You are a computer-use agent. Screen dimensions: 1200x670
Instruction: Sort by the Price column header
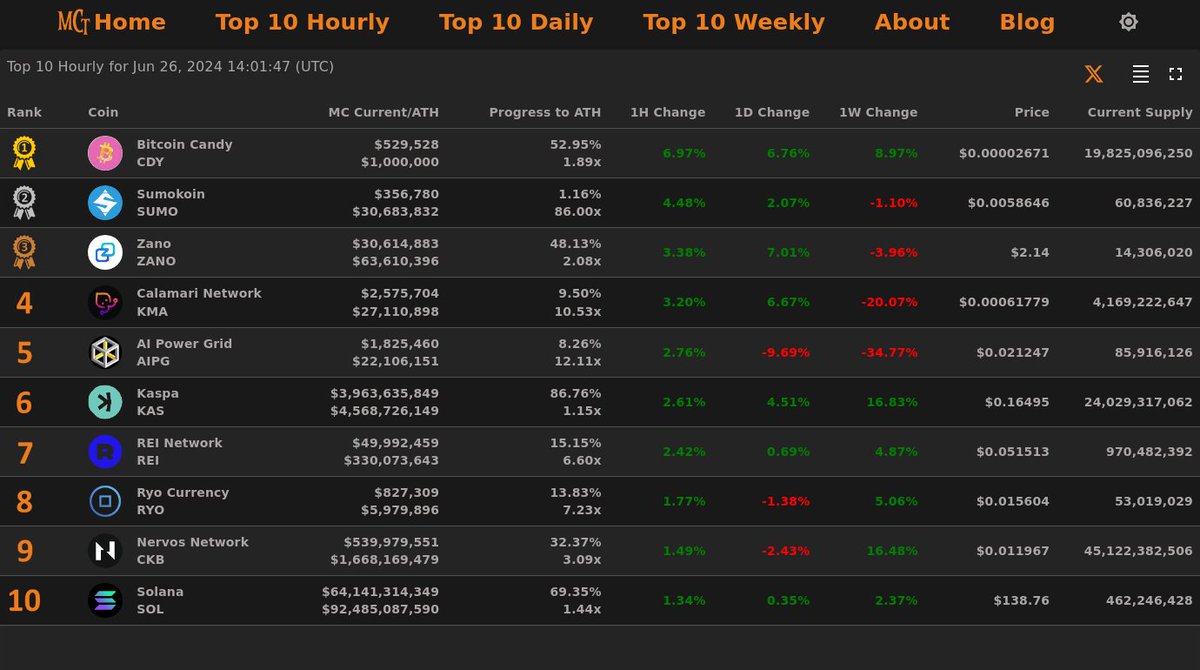pos(1032,112)
